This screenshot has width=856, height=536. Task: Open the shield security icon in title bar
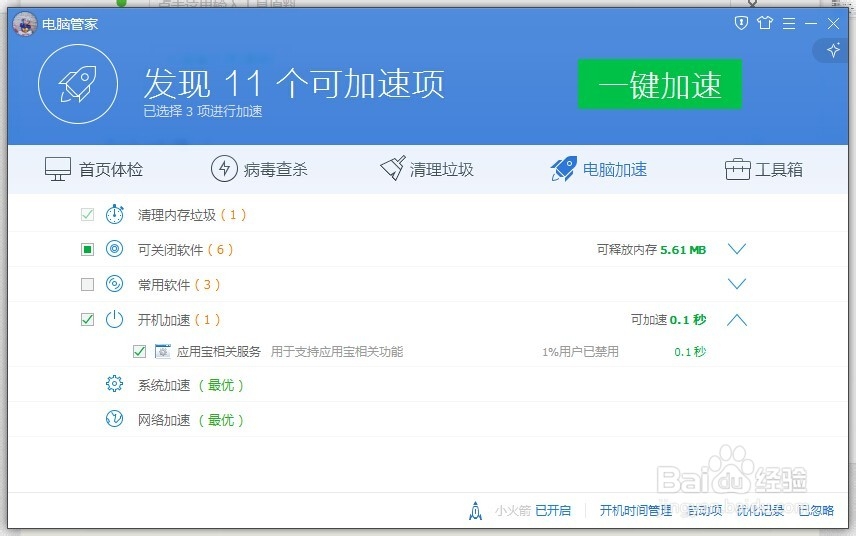pyautogui.click(x=741, y=23)
